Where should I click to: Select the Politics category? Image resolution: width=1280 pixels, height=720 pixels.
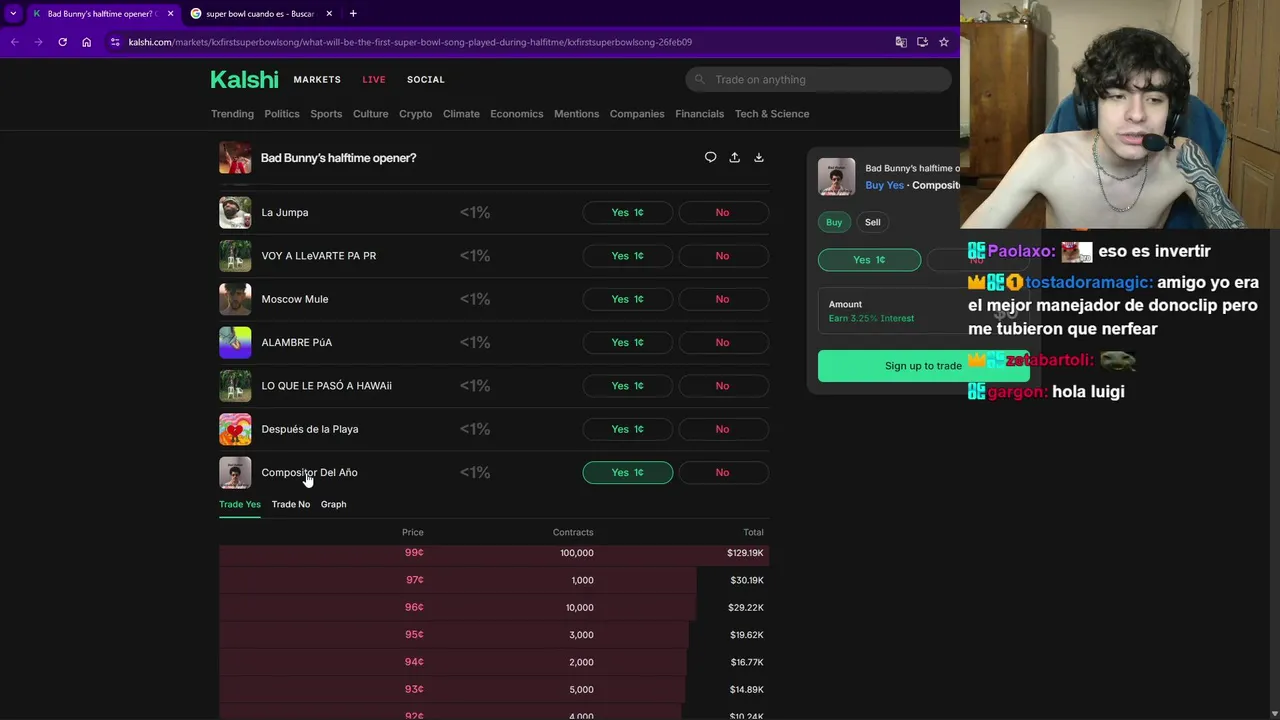(282, 114)
